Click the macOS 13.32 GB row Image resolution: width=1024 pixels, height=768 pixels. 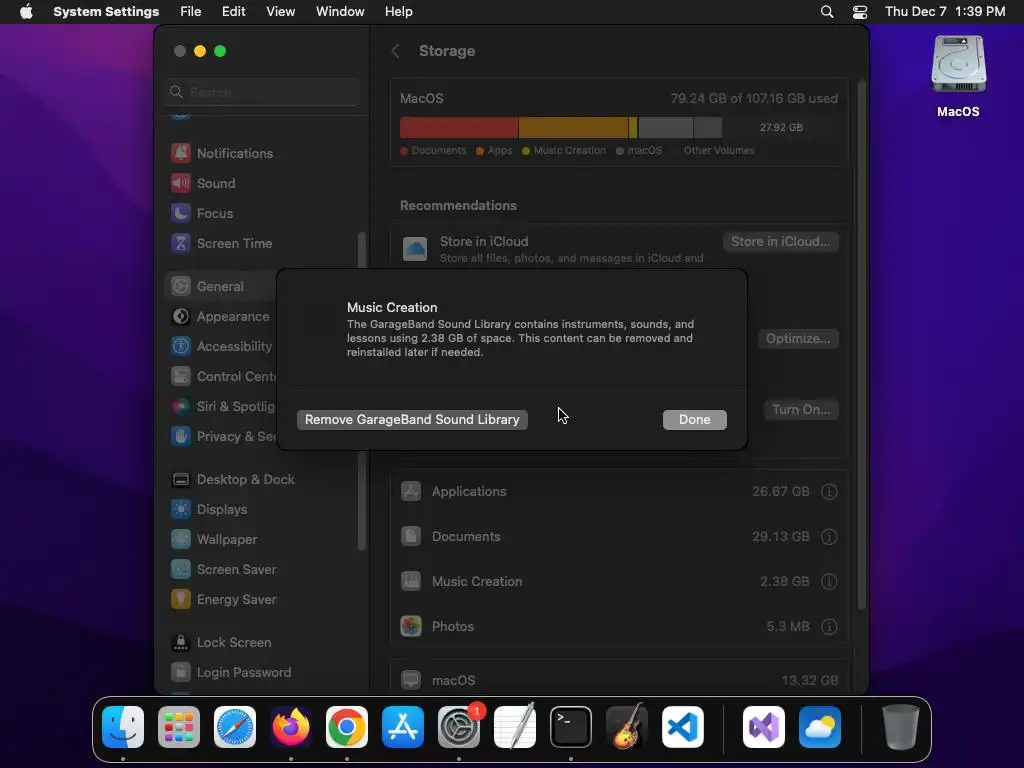click(x=619, y=680)
